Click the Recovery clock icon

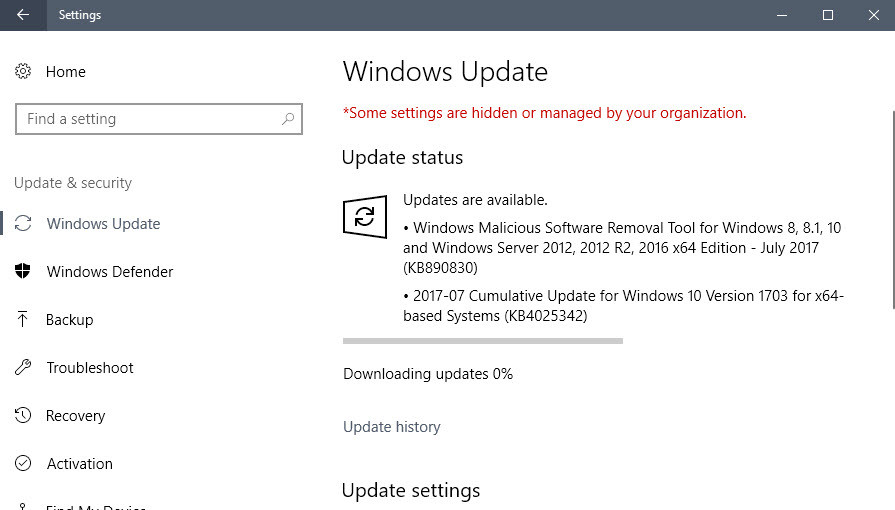tap(23, 415)
